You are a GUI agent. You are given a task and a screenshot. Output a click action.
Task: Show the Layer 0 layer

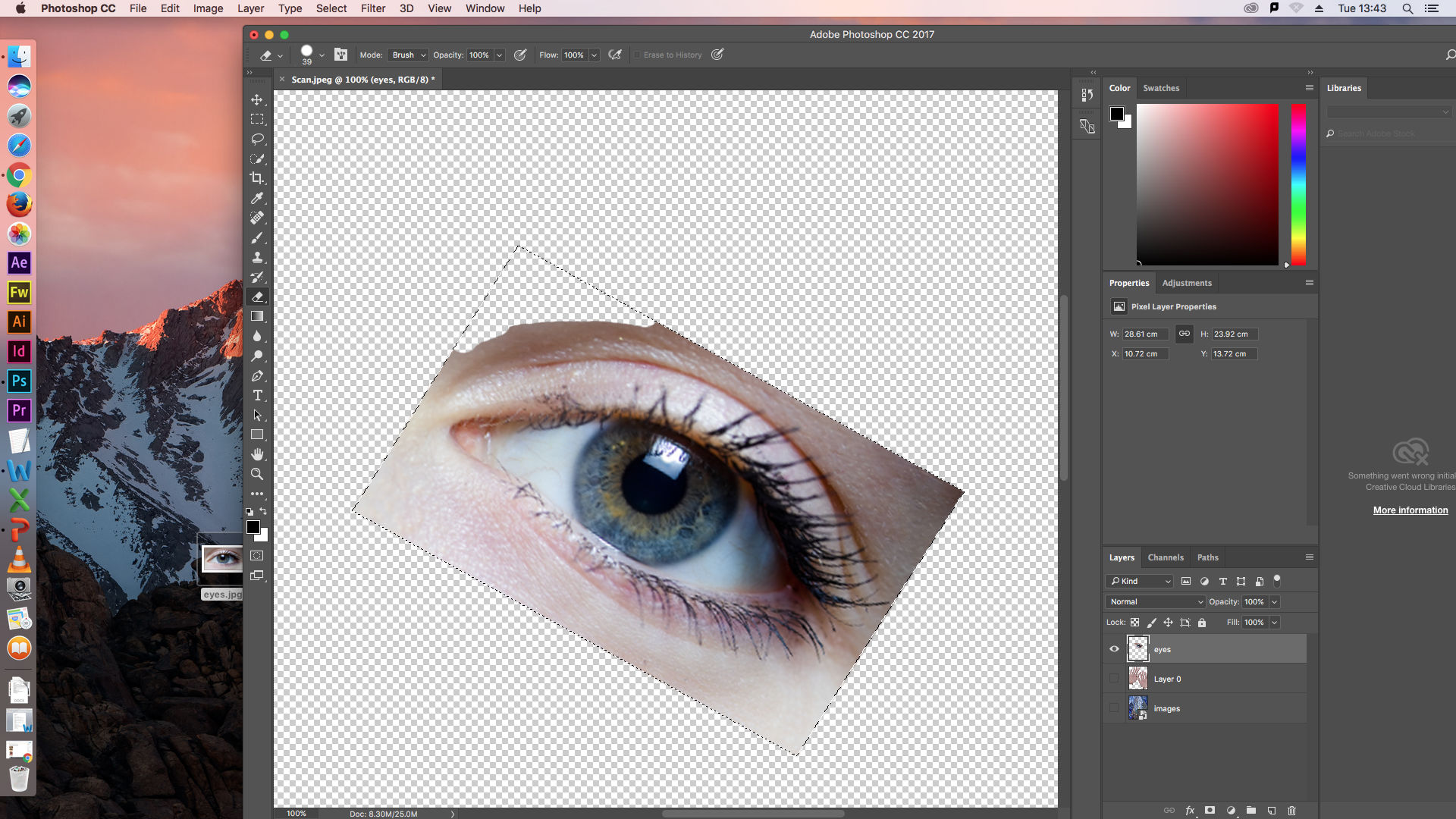click(x=1114, y=679)
